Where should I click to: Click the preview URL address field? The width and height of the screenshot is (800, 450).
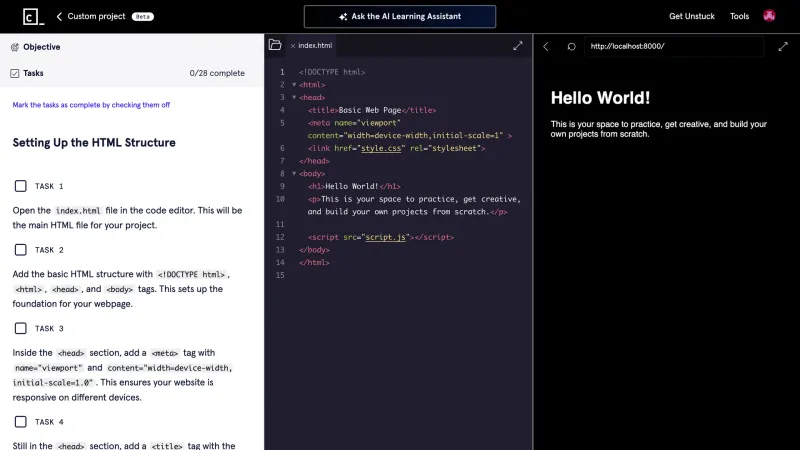pyautogui.click(x=673, y=46)
